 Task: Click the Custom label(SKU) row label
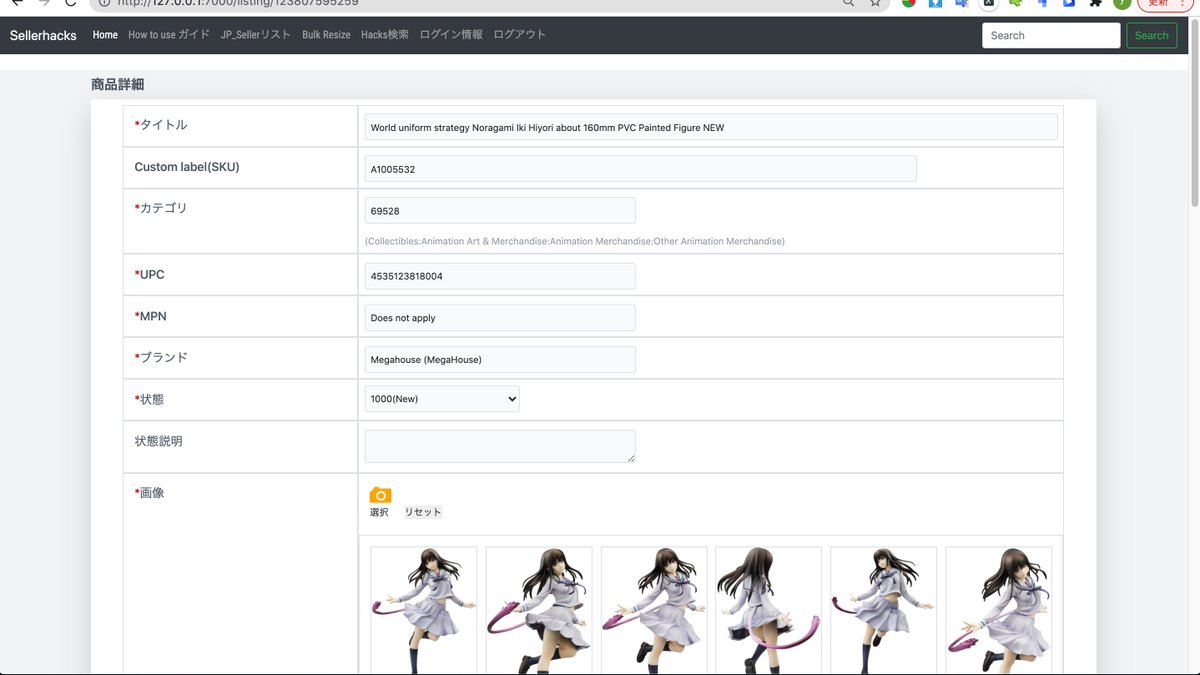pyautogui.click(x=187, y=167)
